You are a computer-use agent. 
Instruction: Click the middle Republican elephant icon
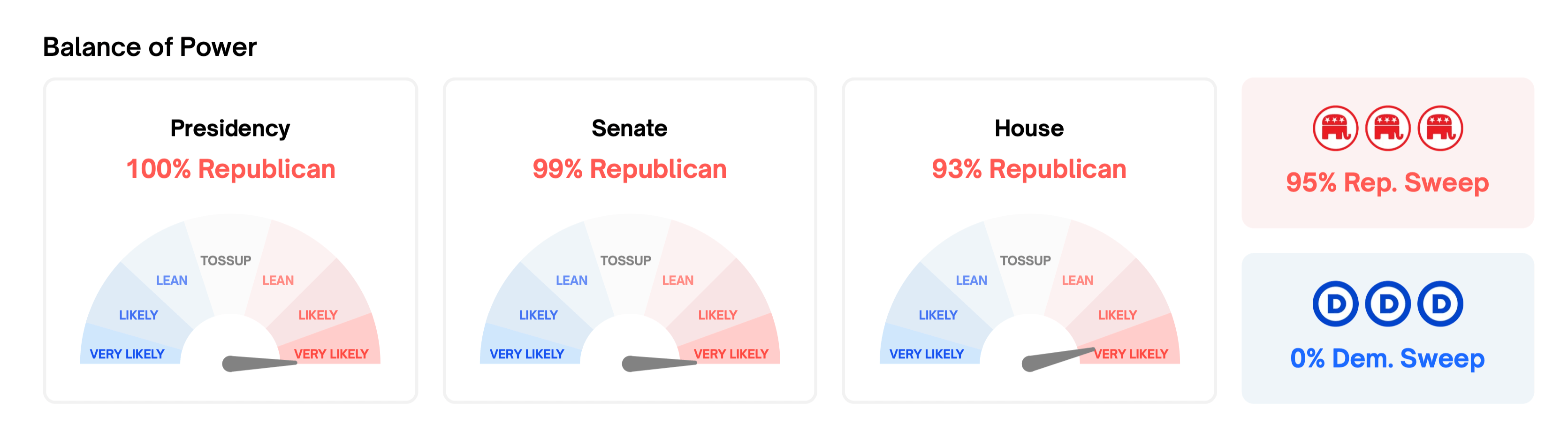tap(1388, 129)
